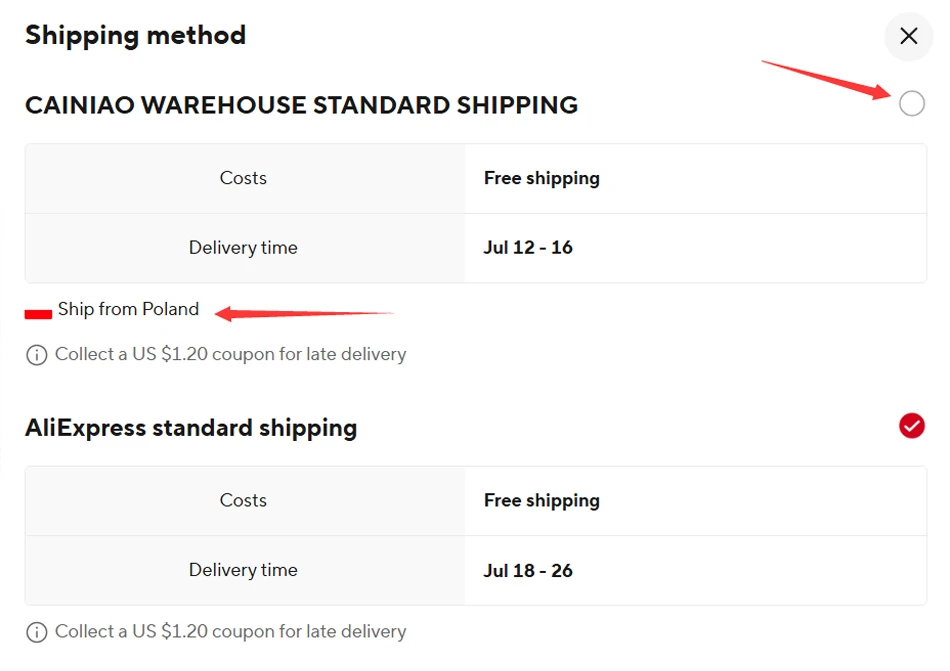Click 'Jul 18 - 26' delivery time
950x671 pixels.
[x=528, y=570]
